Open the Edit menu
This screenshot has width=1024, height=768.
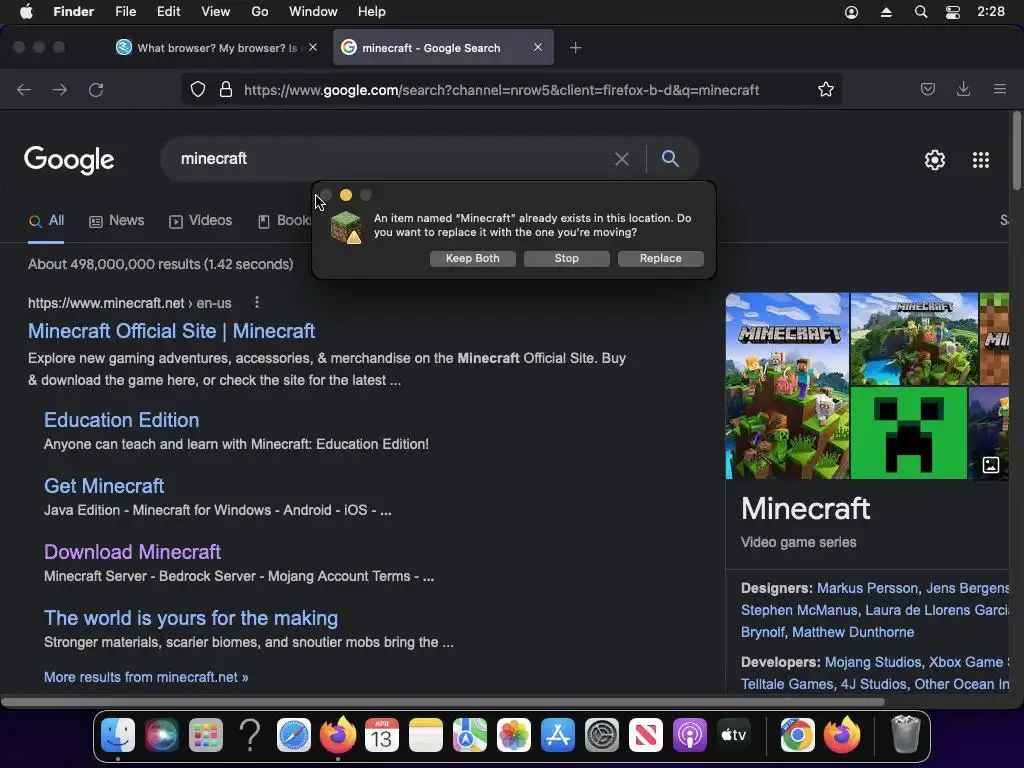168,12
